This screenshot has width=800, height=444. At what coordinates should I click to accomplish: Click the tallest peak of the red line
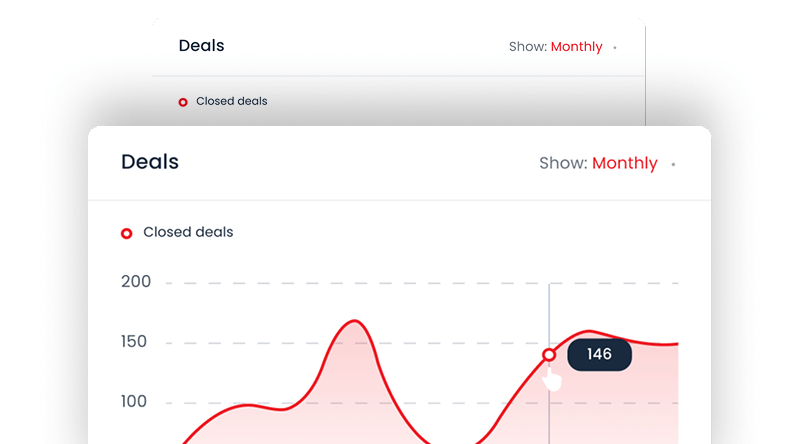pyautogui.click(x=355, y=321)
